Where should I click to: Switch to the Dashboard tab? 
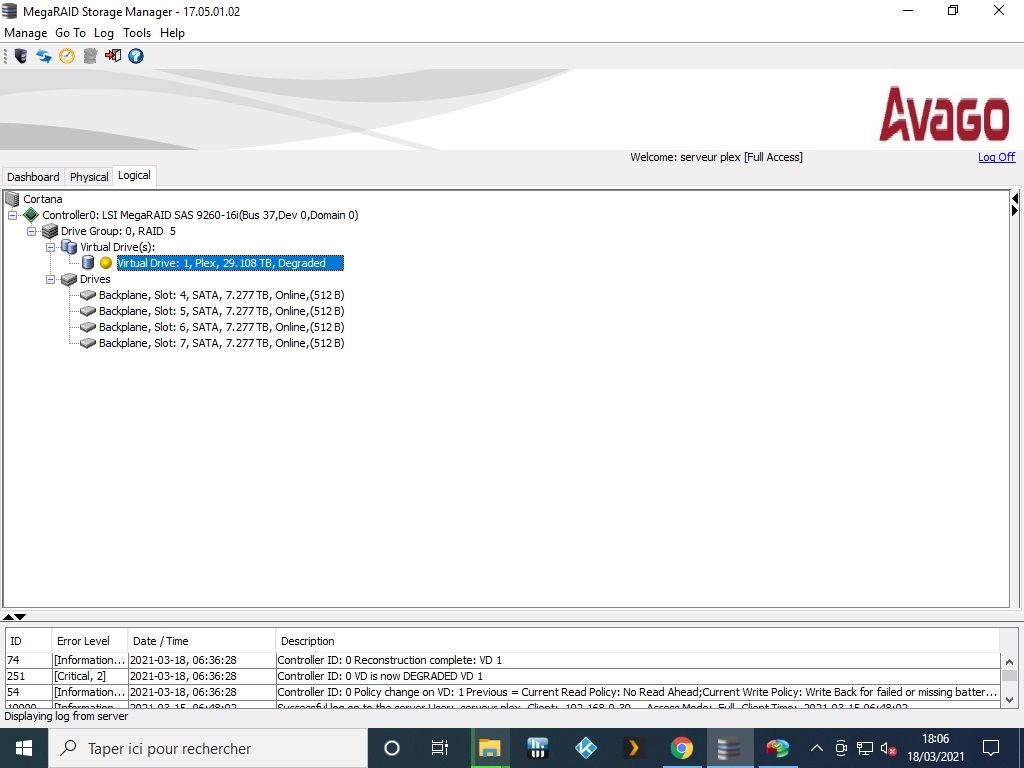click(33, 176)
